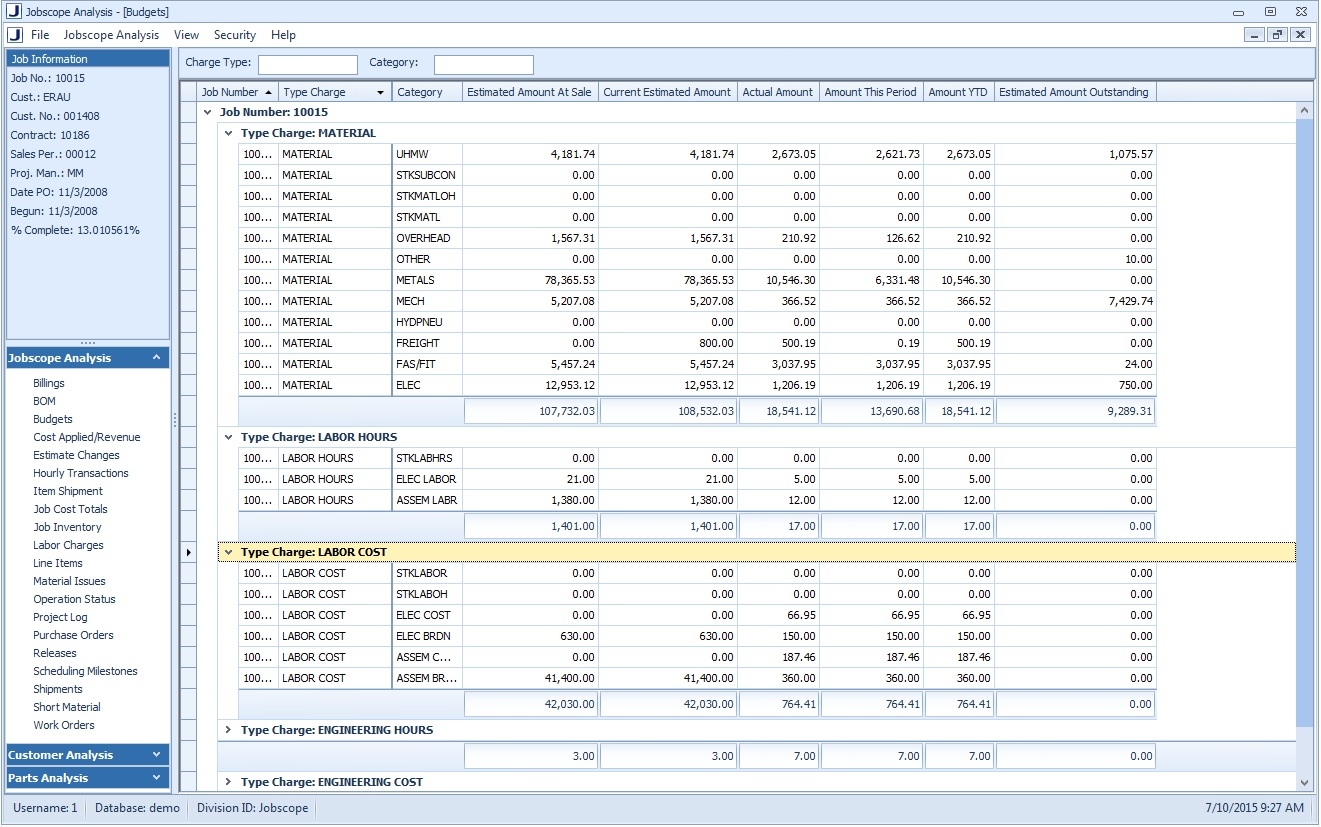The image size is (1321, 827).
Task: Expand the Customer Analysis panel
Action: coord(157,755)
